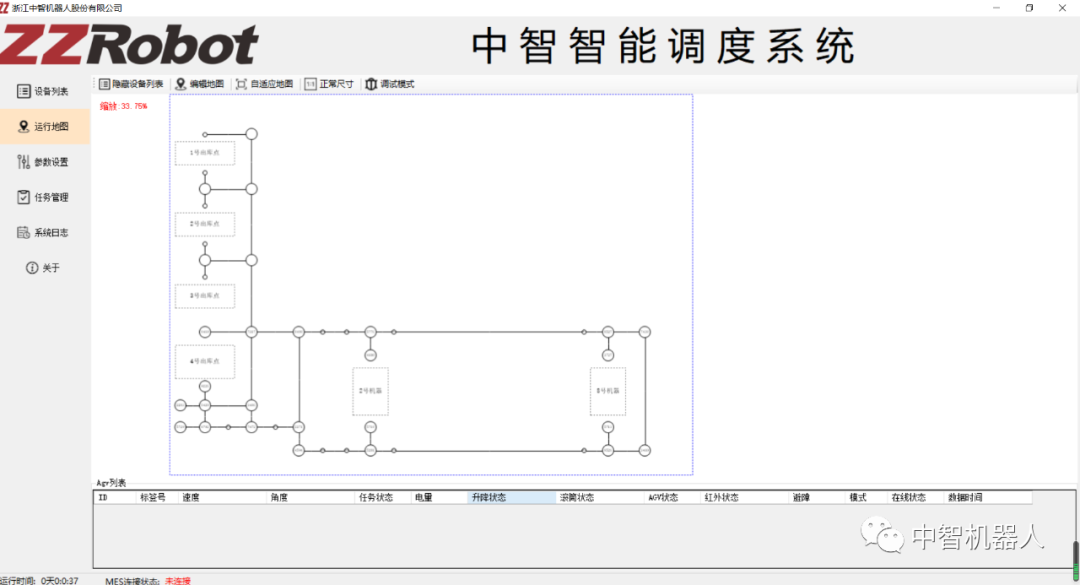Click the 编辑地图 edit map tool
1080x585 pixels.
point(200,84)
